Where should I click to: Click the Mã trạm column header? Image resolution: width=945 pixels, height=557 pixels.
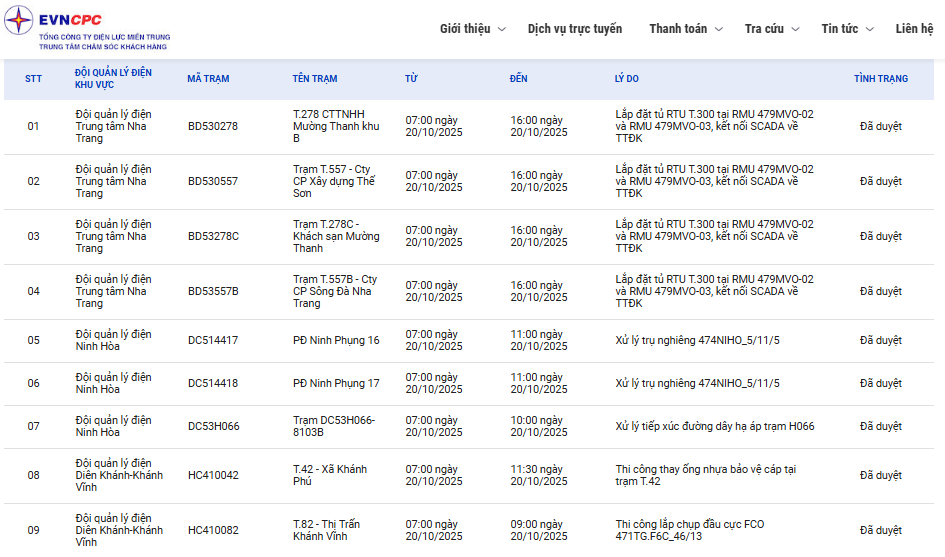coord(208,79)
